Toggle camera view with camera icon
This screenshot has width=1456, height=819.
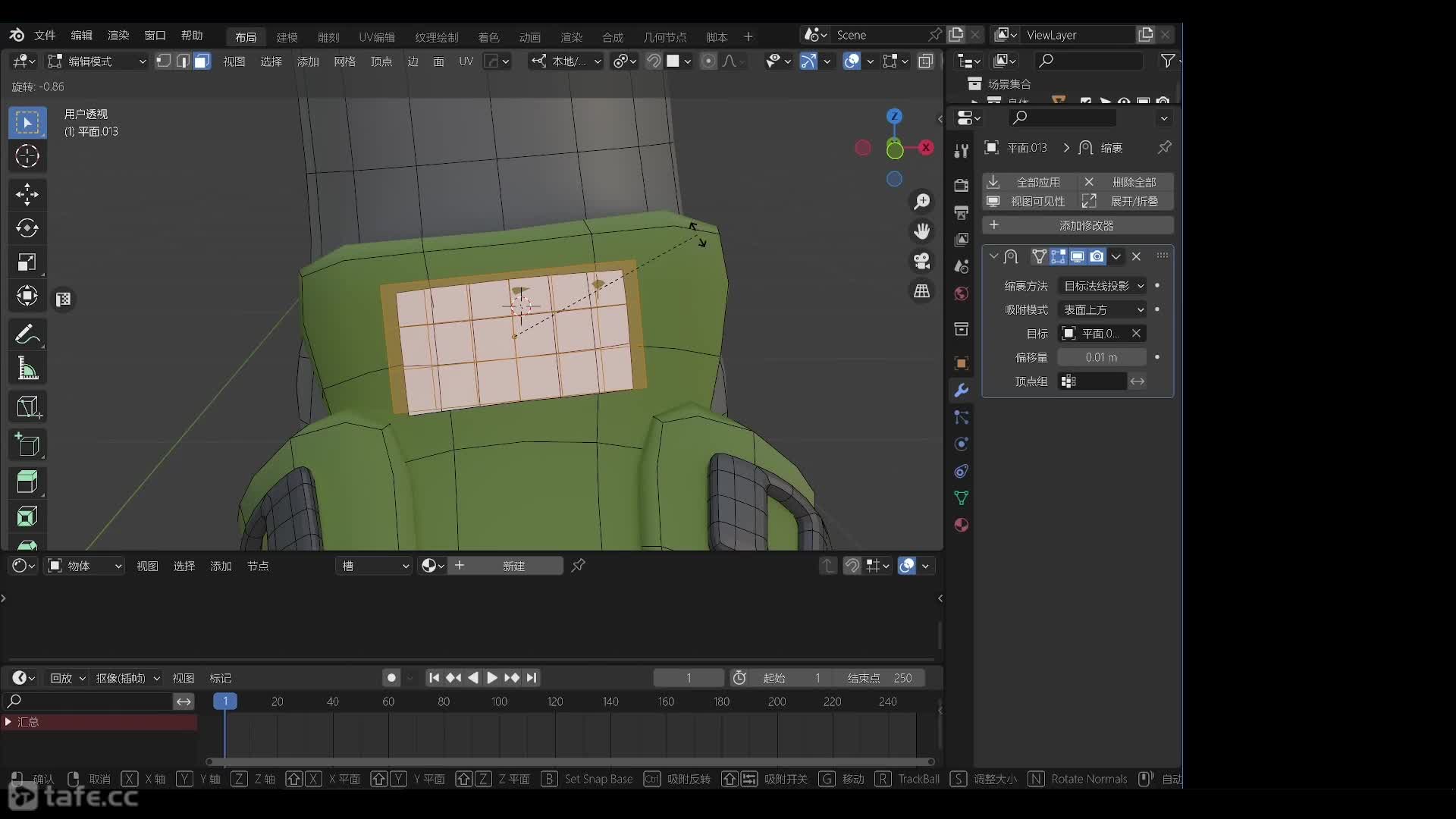point(921,261)
